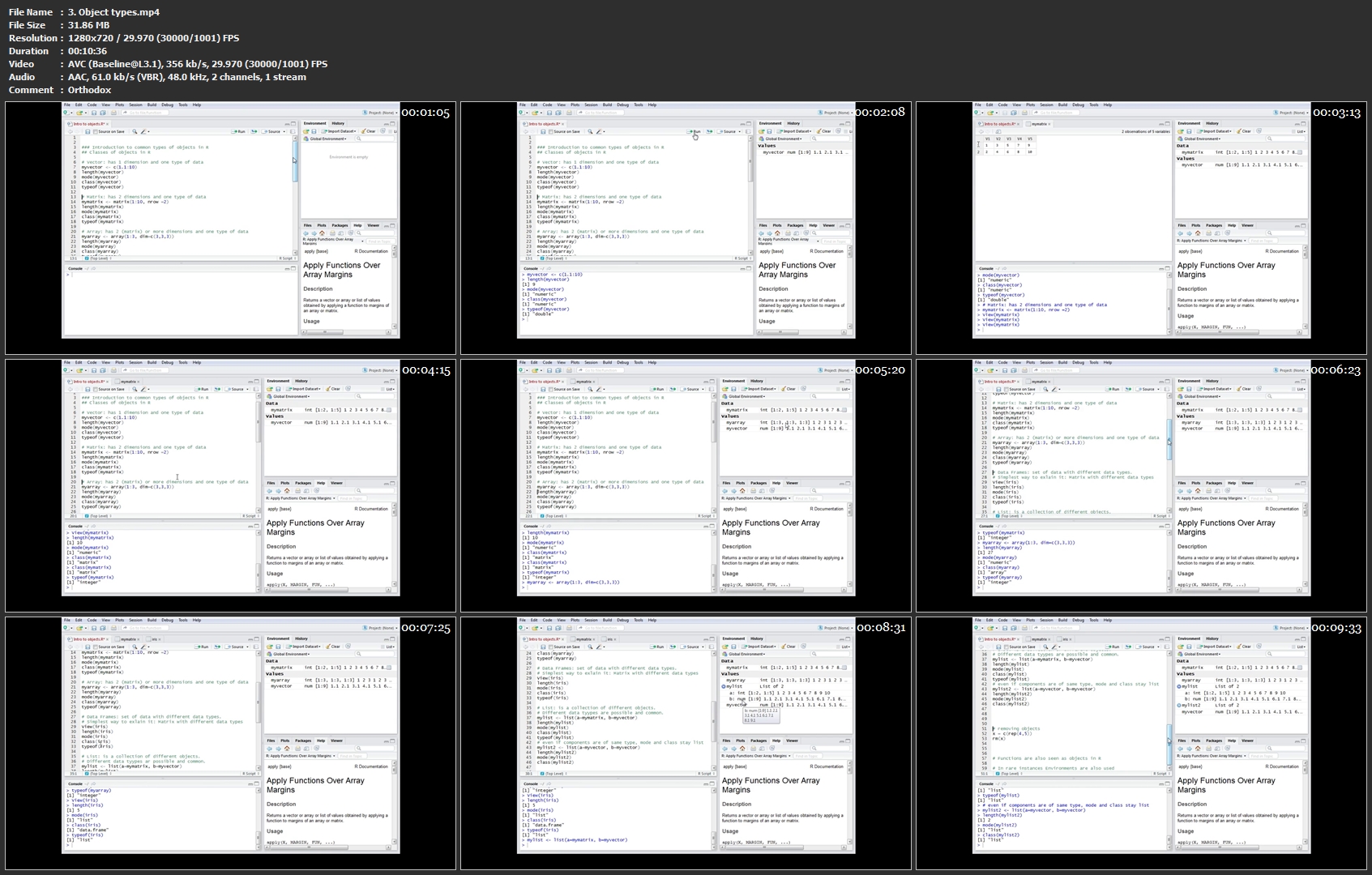Click the code tools wand icon in 00:01:05 frame
Viewport: 1372px width, 875px height.
tap(143, 131)
